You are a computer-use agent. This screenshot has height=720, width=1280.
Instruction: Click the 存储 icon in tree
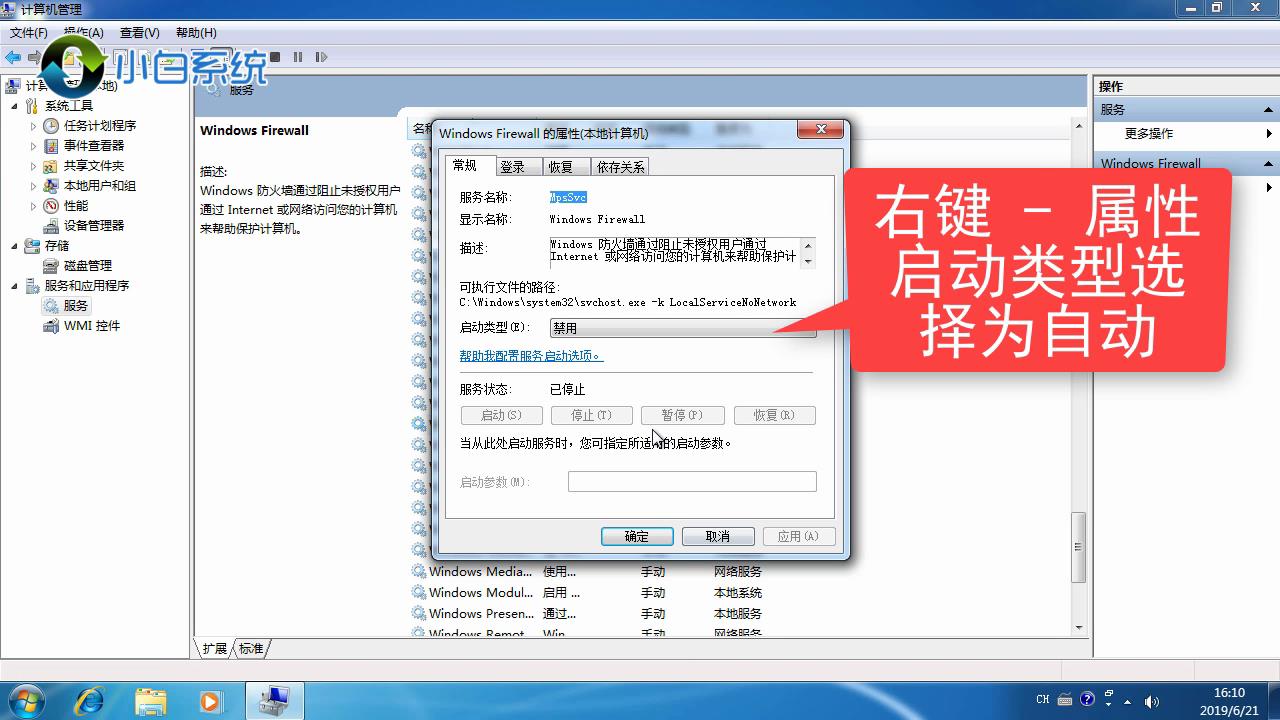click(x=32, y=246)
